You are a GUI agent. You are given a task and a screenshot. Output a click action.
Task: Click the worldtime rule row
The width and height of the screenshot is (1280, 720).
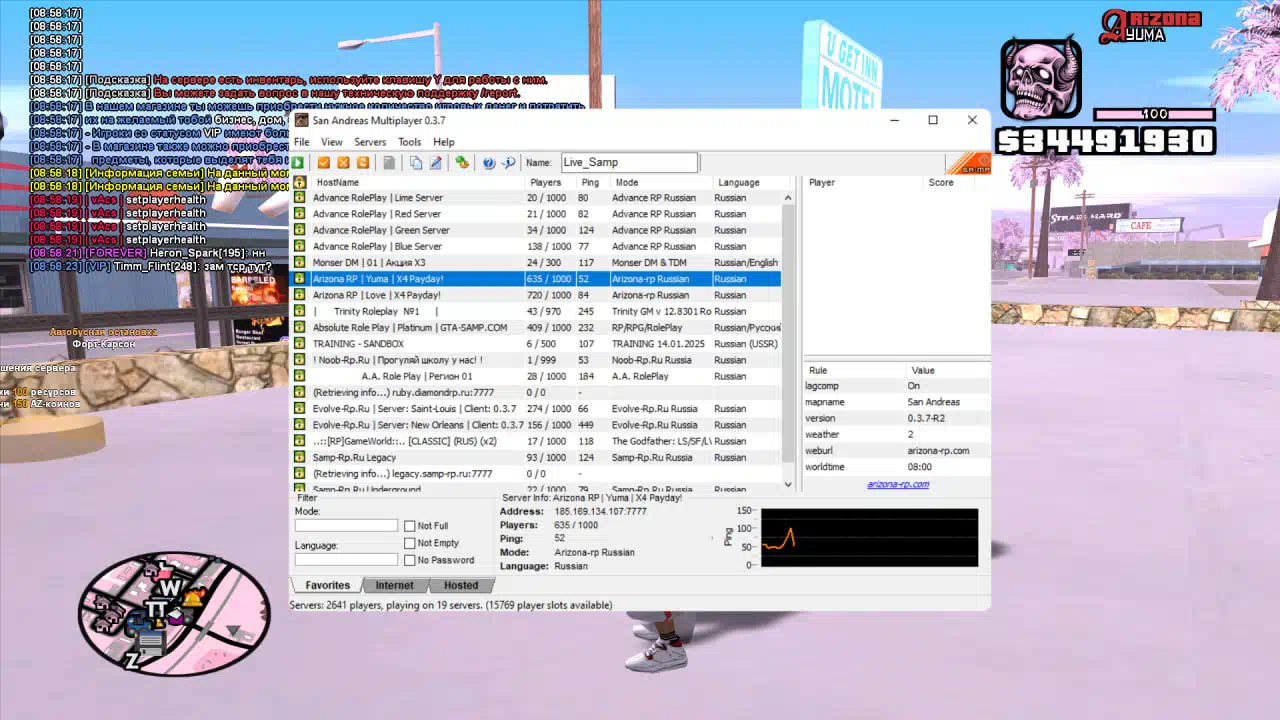click(897, 467)
